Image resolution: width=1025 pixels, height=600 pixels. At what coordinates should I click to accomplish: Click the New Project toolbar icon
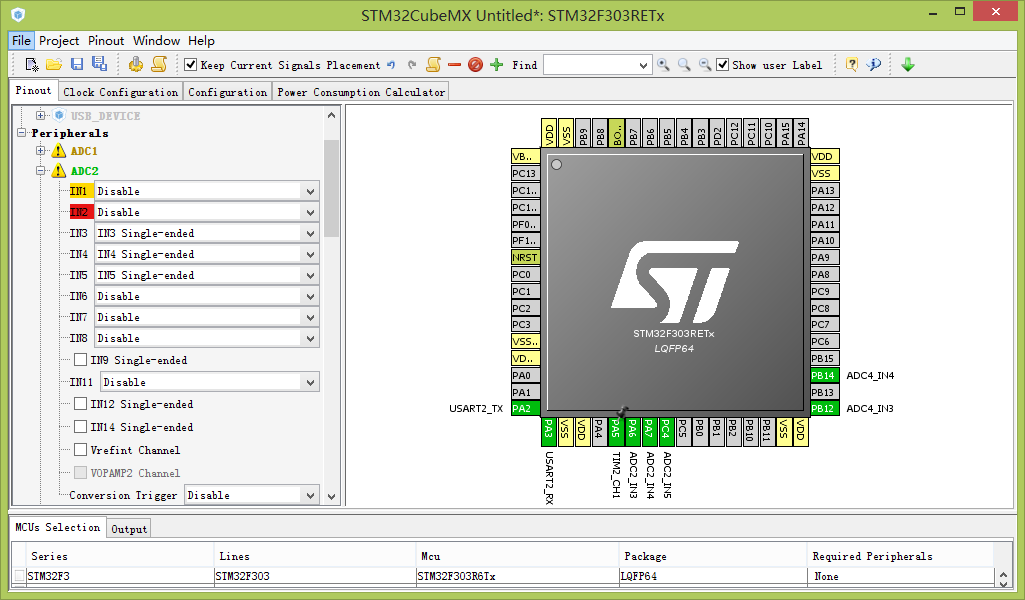click(32, 65)
